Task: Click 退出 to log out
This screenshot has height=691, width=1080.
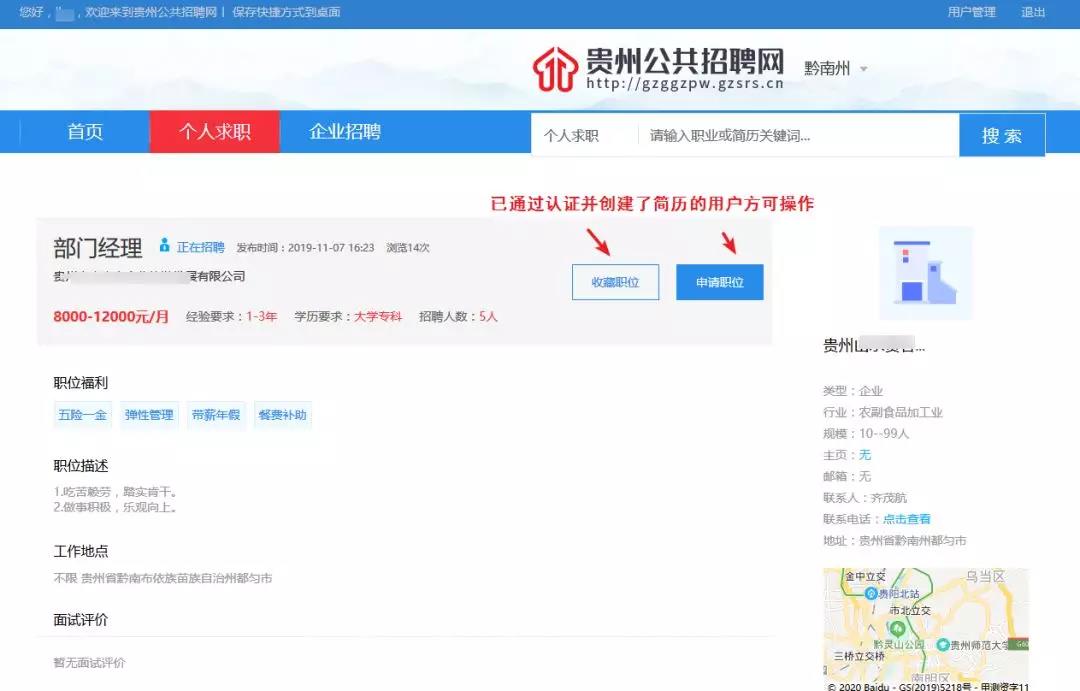Action: click(1034, 12)
